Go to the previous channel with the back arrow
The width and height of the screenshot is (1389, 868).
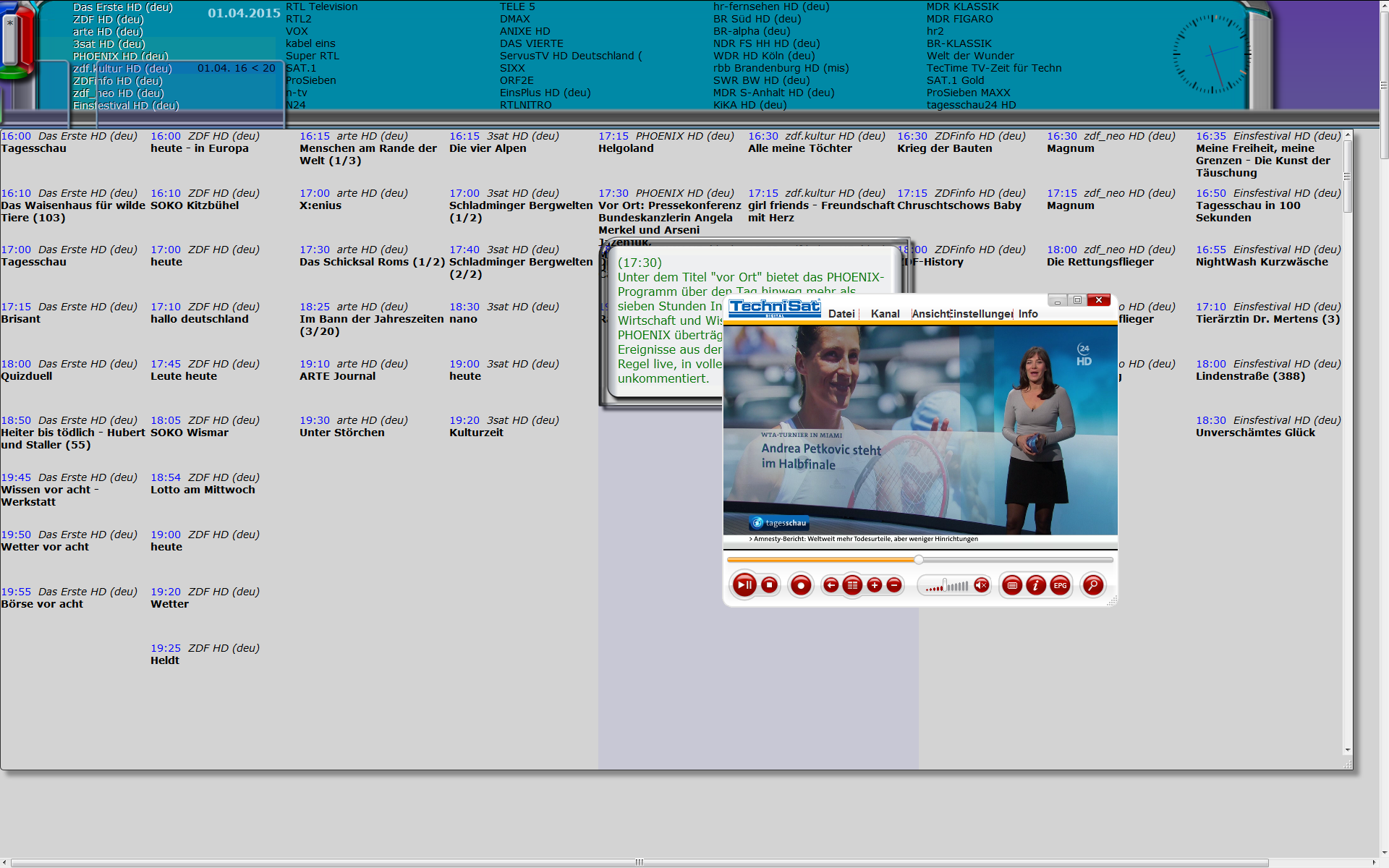pyautogui.click(x=831, y=585)
